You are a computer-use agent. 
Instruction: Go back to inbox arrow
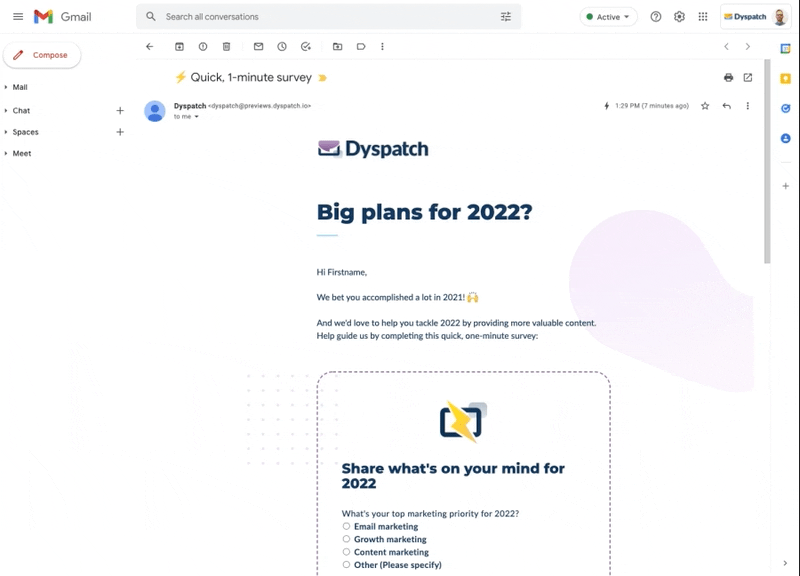coord(149,46)
